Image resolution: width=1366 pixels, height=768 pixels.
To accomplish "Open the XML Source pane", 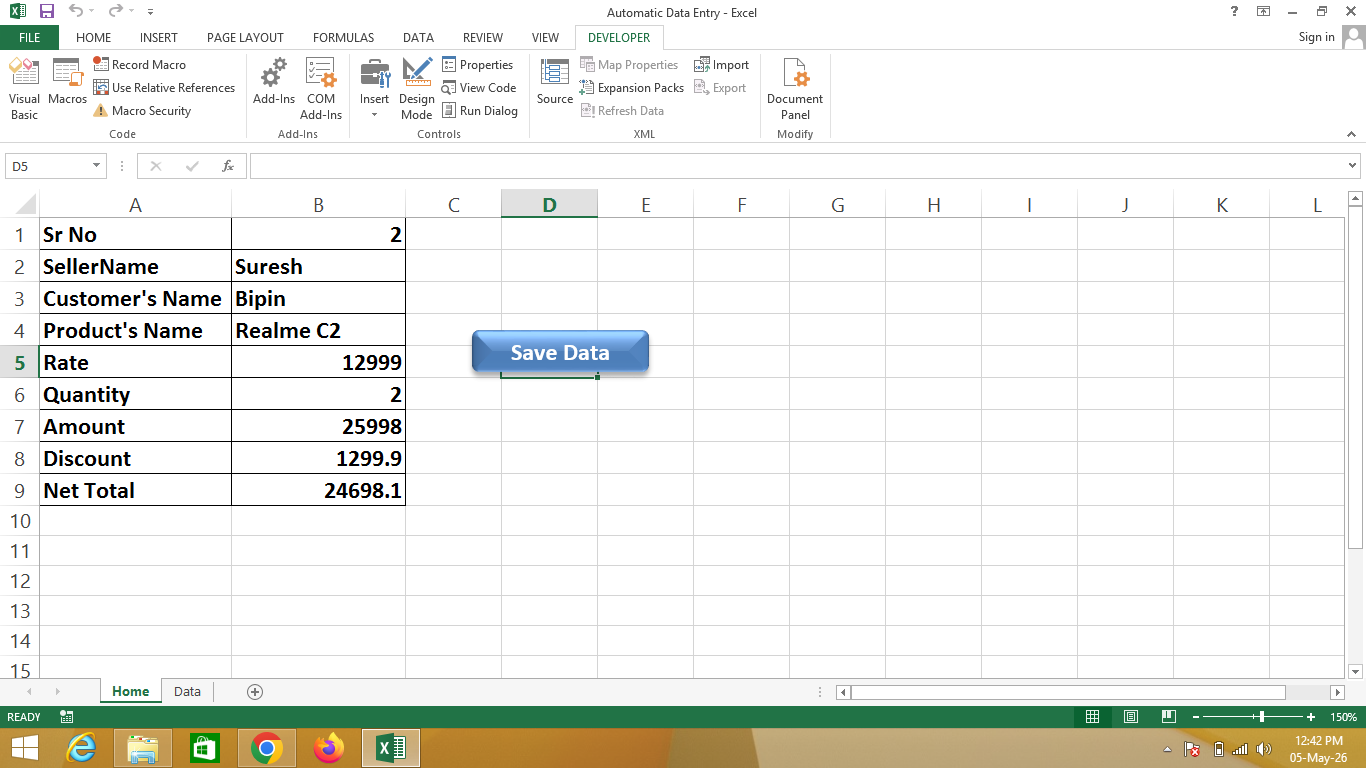I will tap(555, 82).
